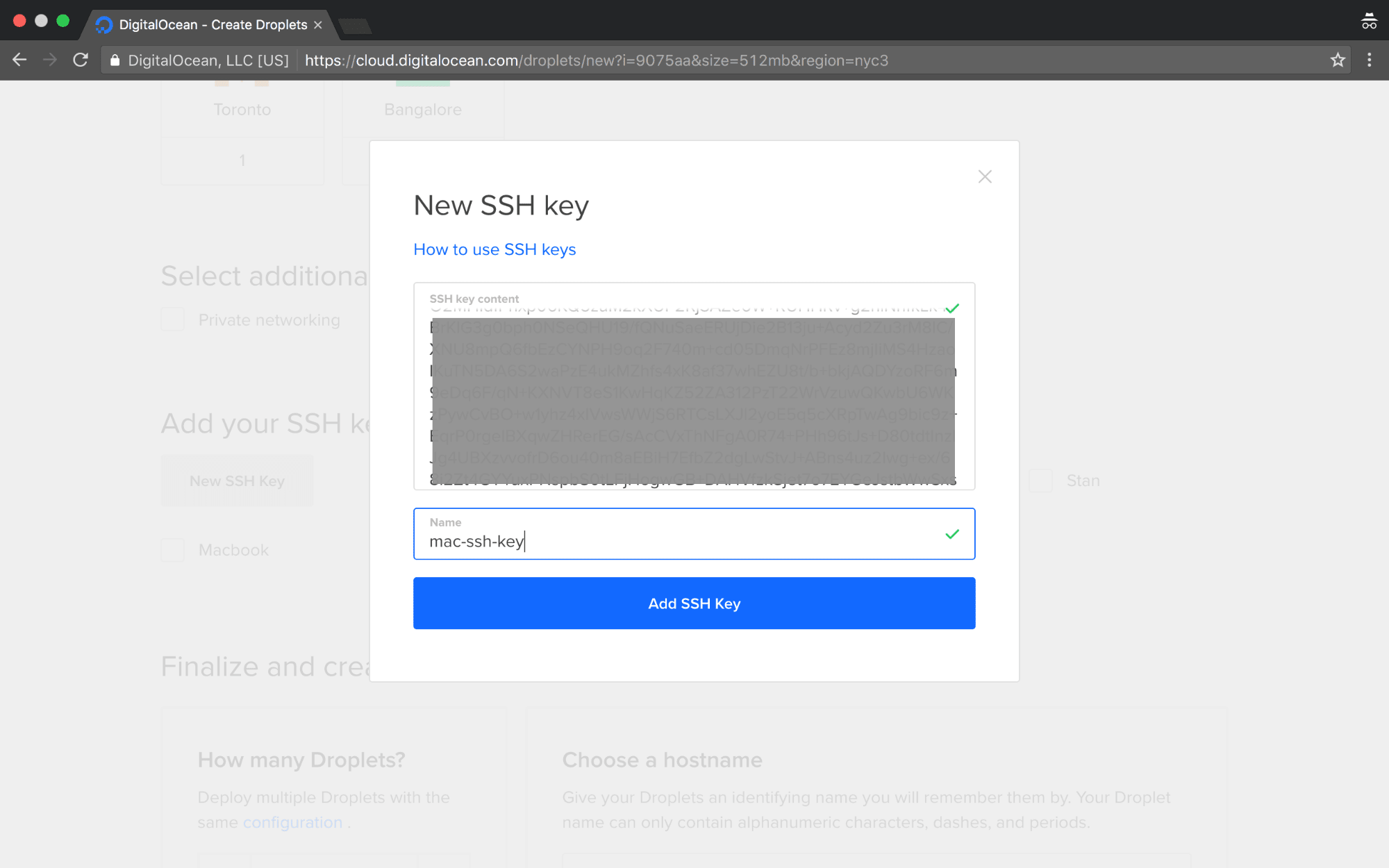Click the green macOS fullscreen button
The image size is (1389, 868).
pyautogui.click(x=63, y=21)
